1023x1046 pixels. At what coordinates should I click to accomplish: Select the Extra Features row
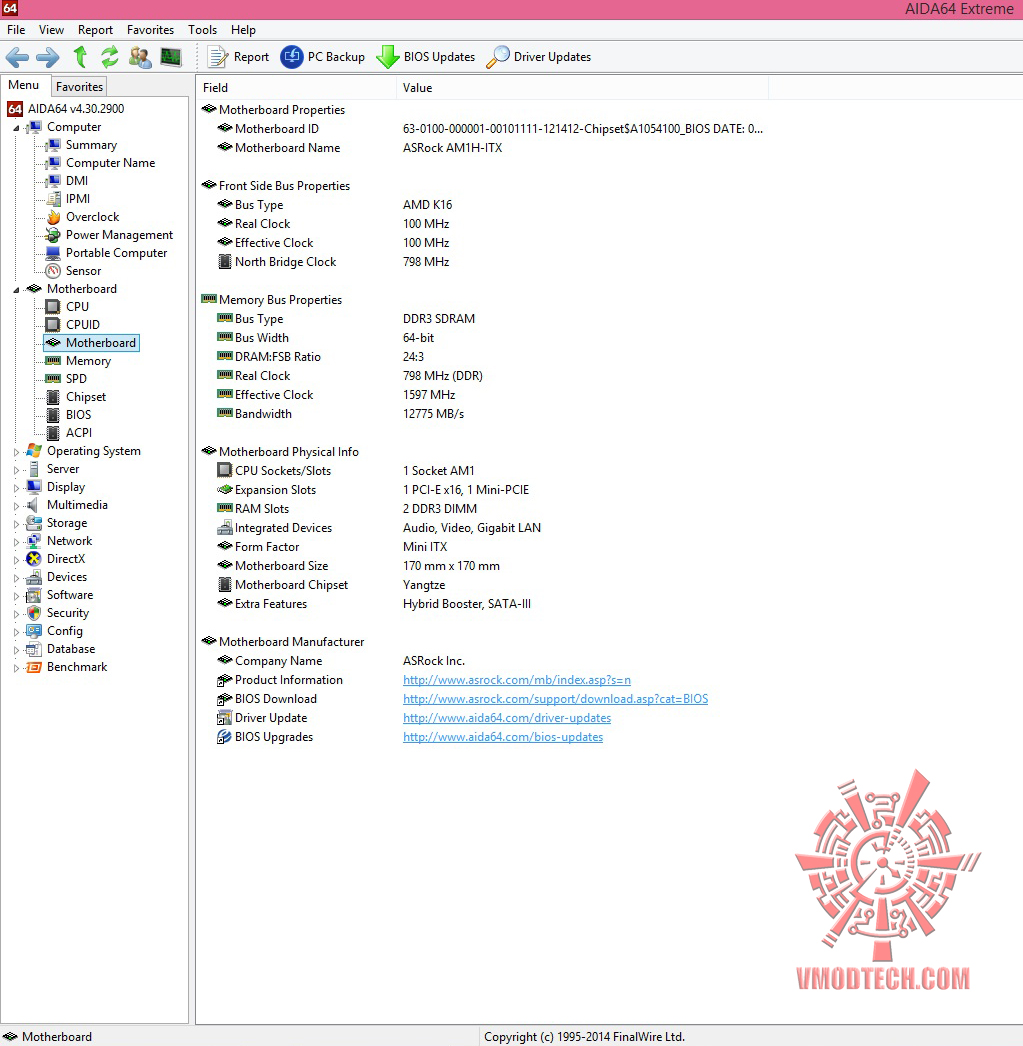point(483,604)
